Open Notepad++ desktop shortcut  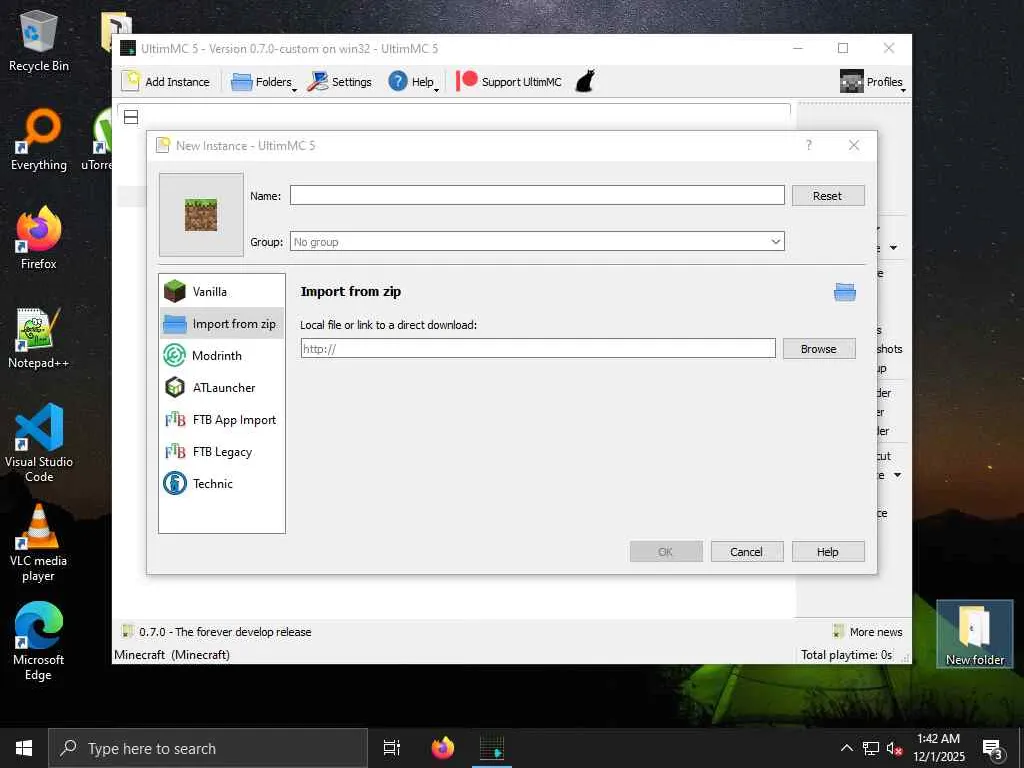(39, 338)
